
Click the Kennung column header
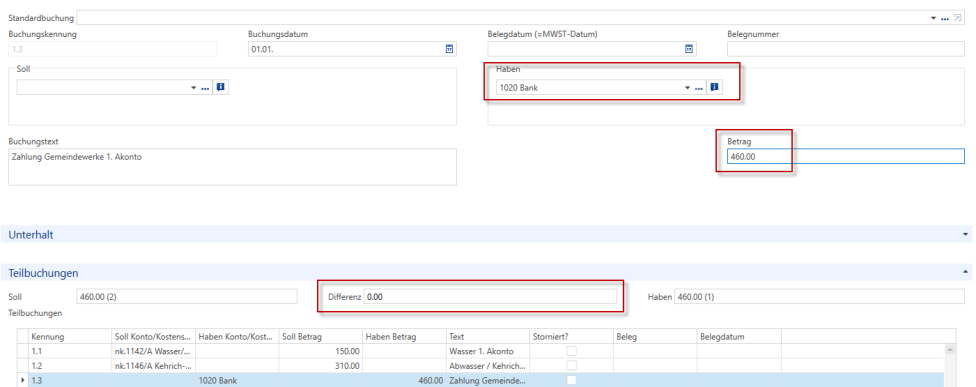[x=70, y=337]
